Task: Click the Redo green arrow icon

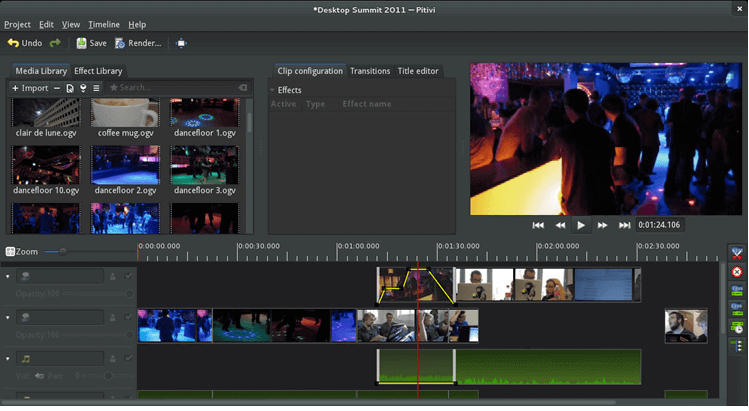Action: click(x=55, y=43)
